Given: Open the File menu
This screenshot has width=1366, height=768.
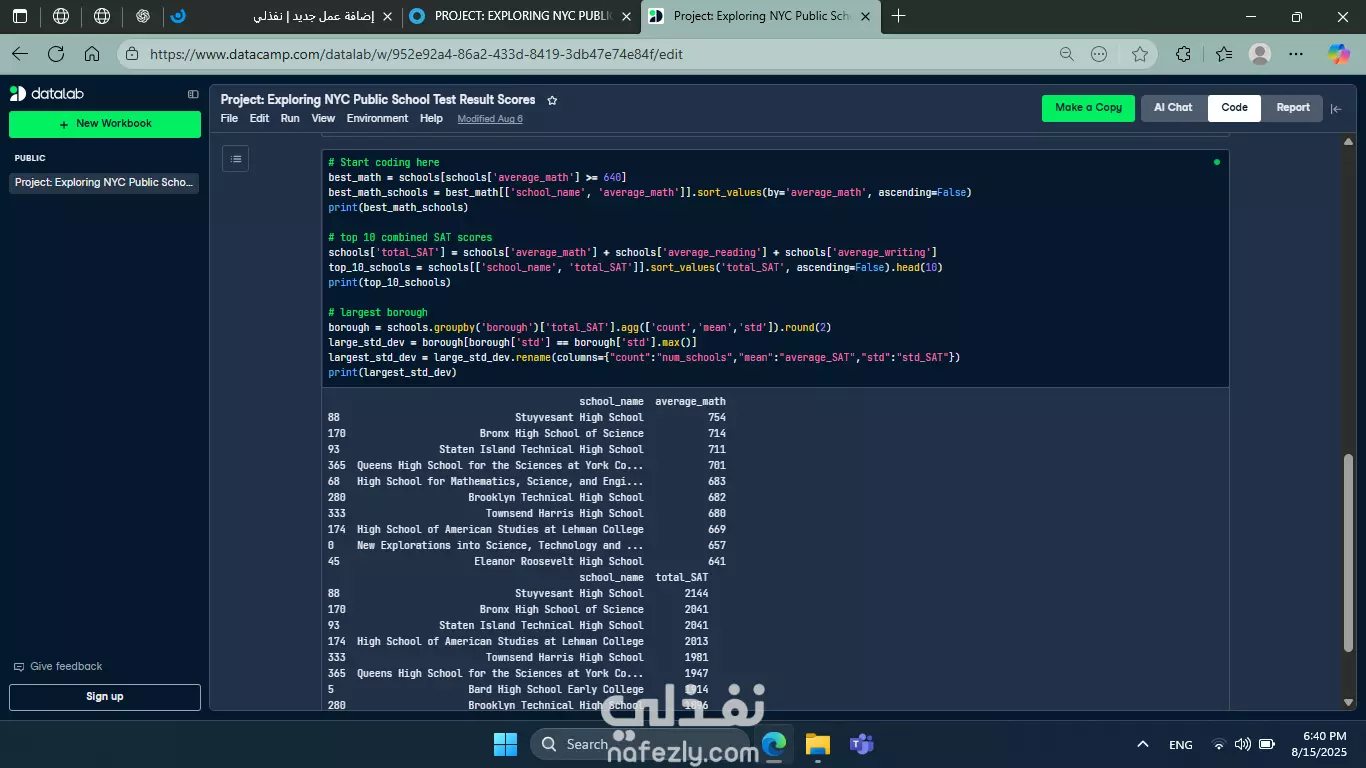Looking at the screenshot, I should pyautogui.click(x=229, y=118).
